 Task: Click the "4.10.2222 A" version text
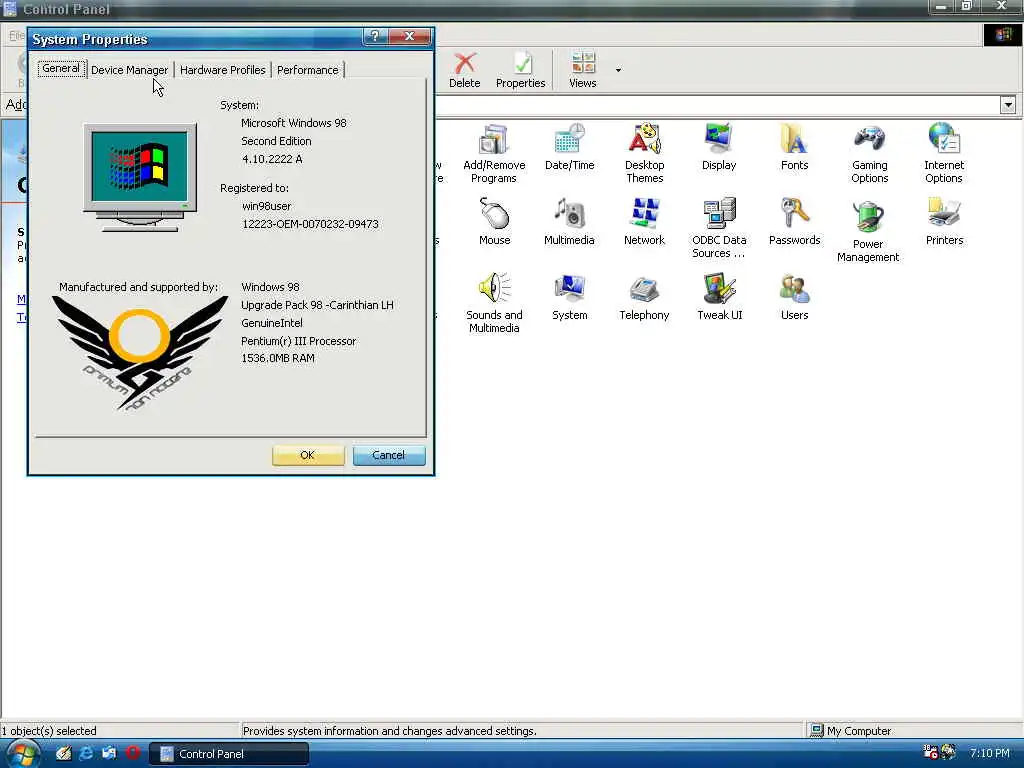[272, 159]
